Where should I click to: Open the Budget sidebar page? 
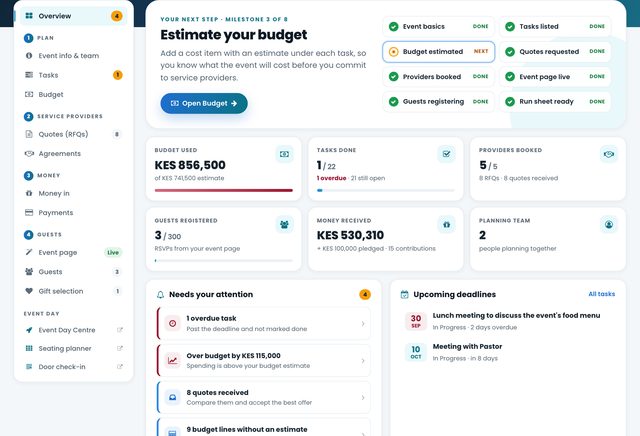[x=73, y=94]
